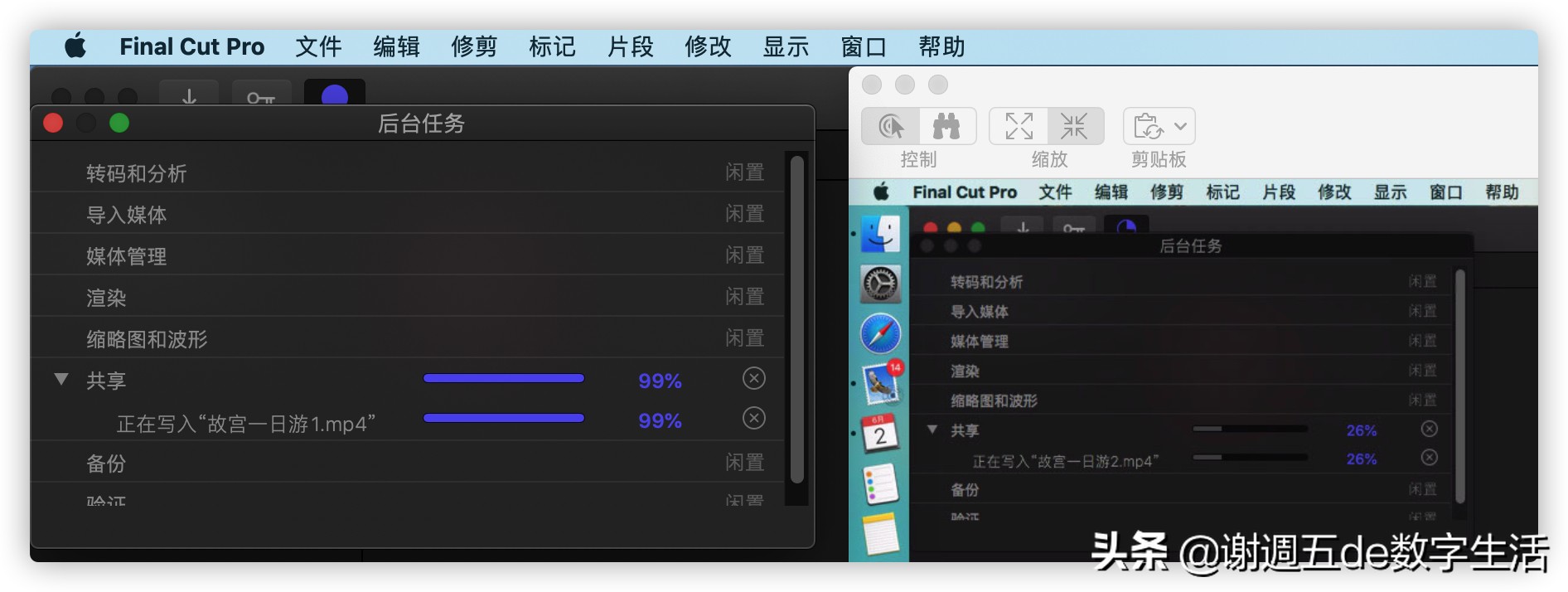
Task: Click the 故宫一日游1.mp4 progress bar
Action: point(504,418)
